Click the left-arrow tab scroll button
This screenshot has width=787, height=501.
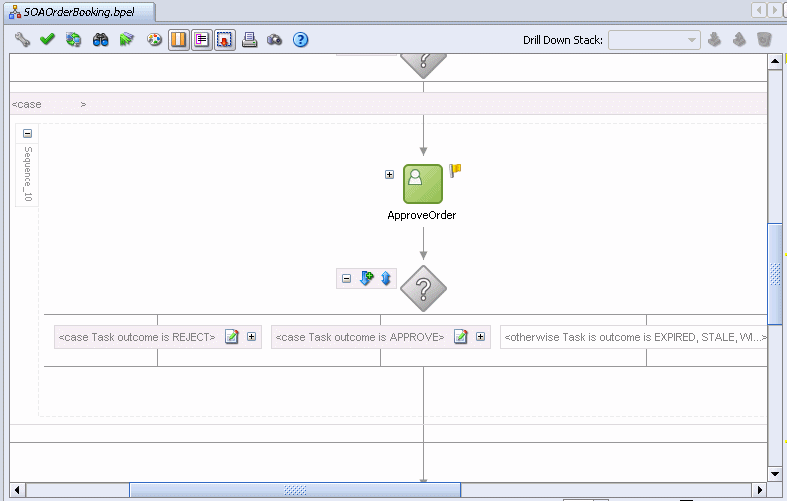[759, 10]
